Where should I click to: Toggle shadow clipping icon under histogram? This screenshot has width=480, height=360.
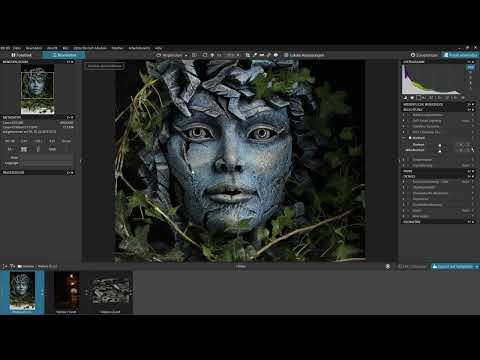click(x=406, y=98)
